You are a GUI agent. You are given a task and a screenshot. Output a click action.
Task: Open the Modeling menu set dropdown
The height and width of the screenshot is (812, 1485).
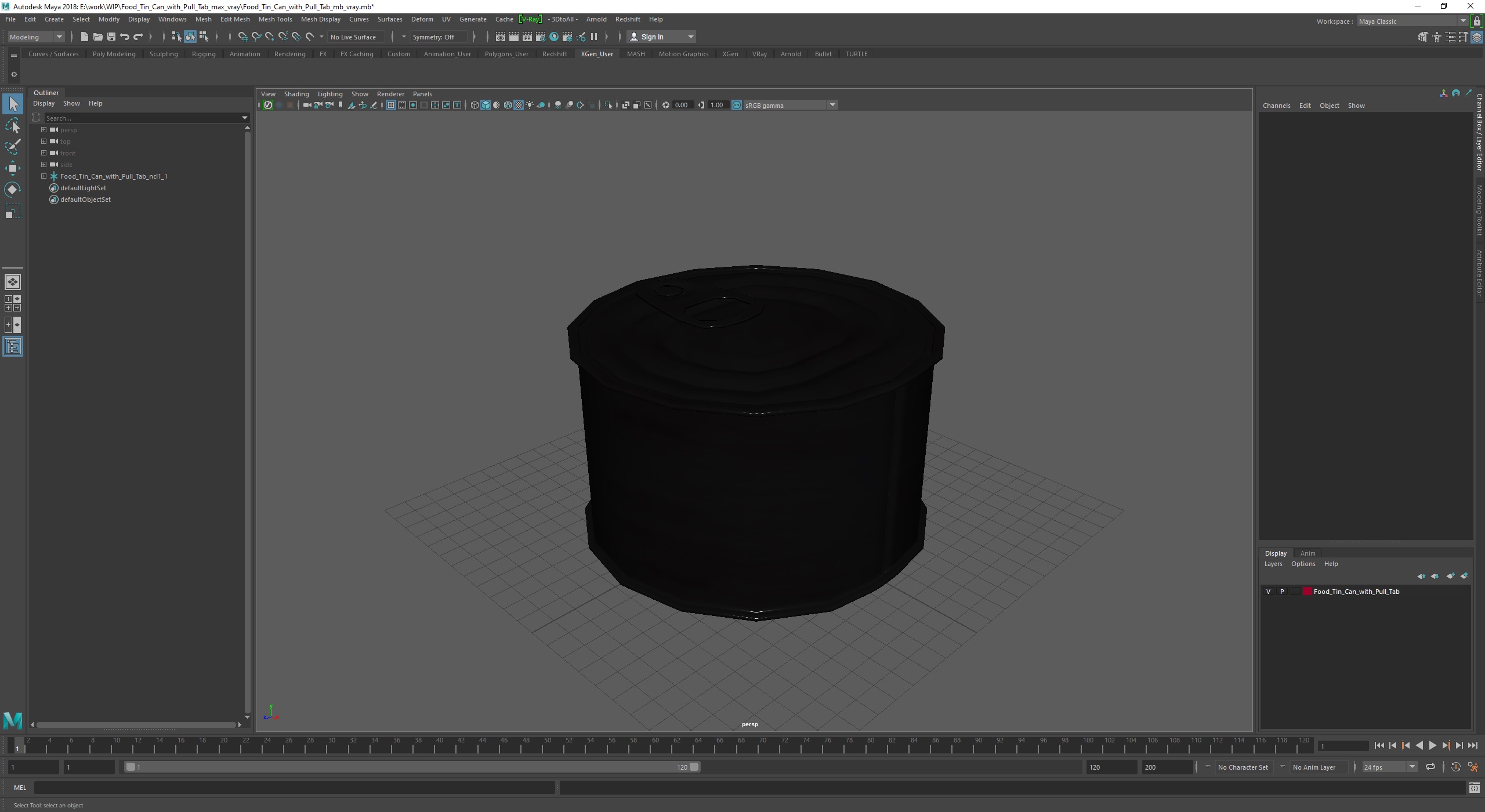point(35,37)
